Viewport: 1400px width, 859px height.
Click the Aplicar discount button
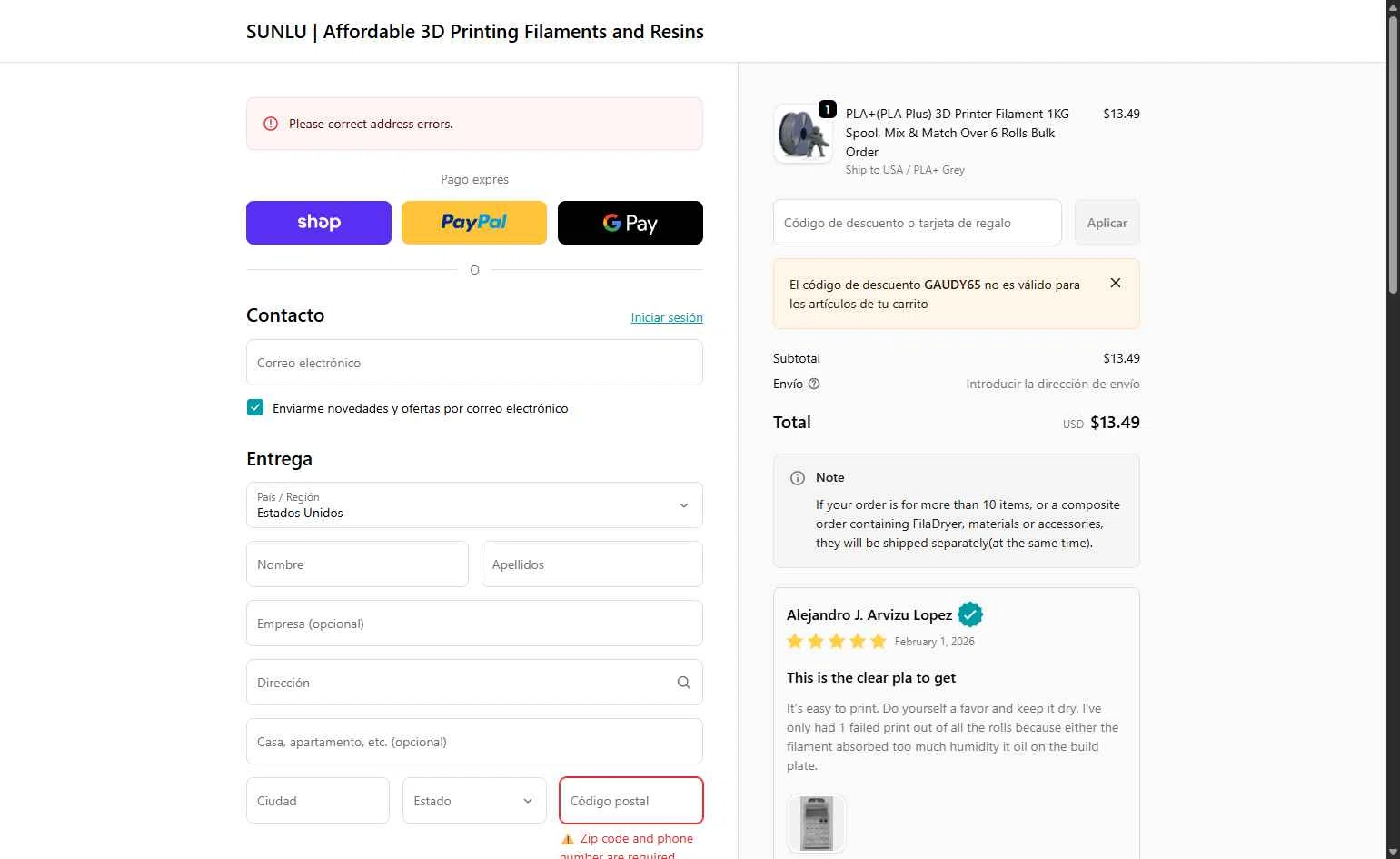click(1107, 223)
